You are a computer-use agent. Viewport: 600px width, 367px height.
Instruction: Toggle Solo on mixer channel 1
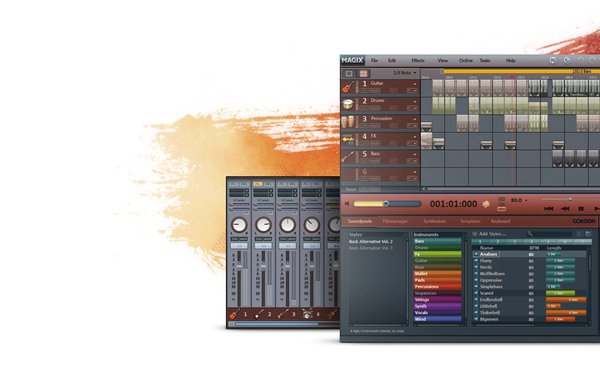pyautogui.click(x=234, y=239)
